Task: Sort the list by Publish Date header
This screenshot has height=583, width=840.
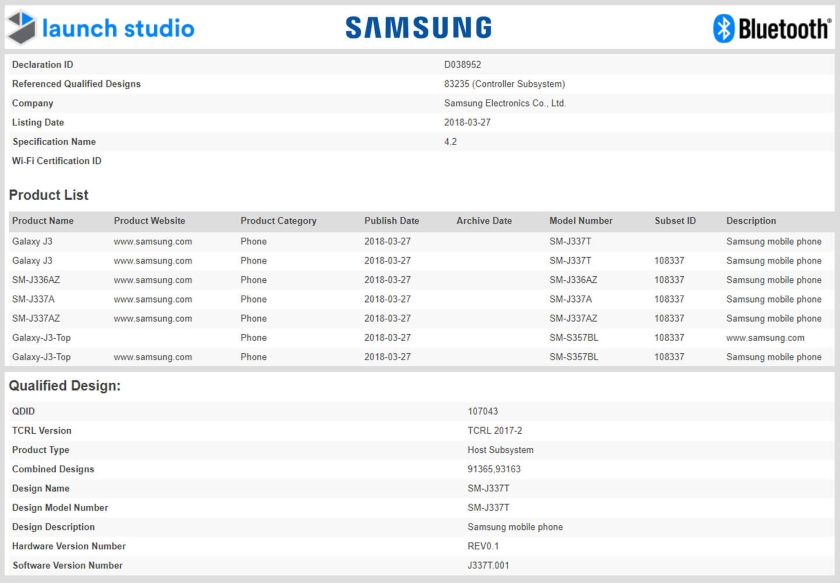Action: (391, 221)
